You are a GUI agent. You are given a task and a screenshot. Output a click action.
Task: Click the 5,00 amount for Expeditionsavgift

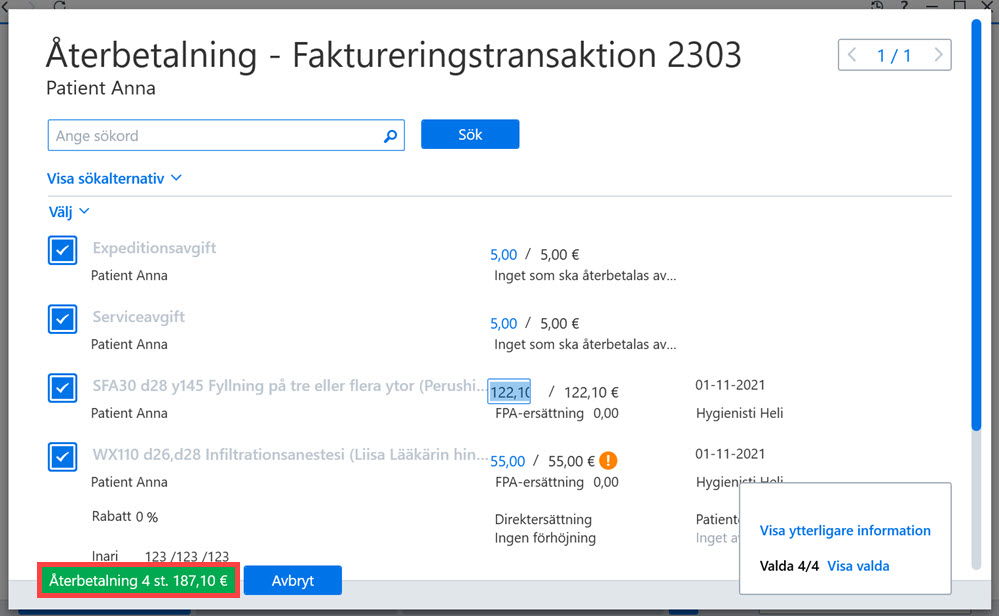503,254
